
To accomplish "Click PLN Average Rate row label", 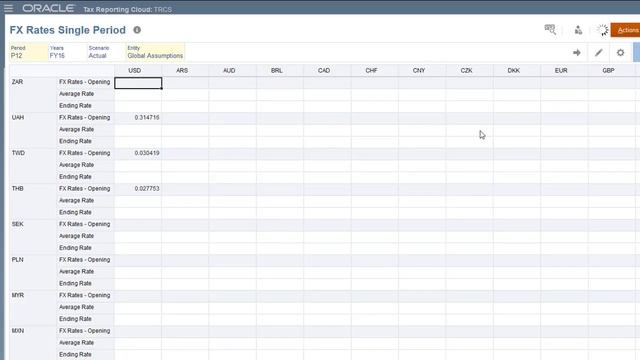I will click(x=77, y=271).
